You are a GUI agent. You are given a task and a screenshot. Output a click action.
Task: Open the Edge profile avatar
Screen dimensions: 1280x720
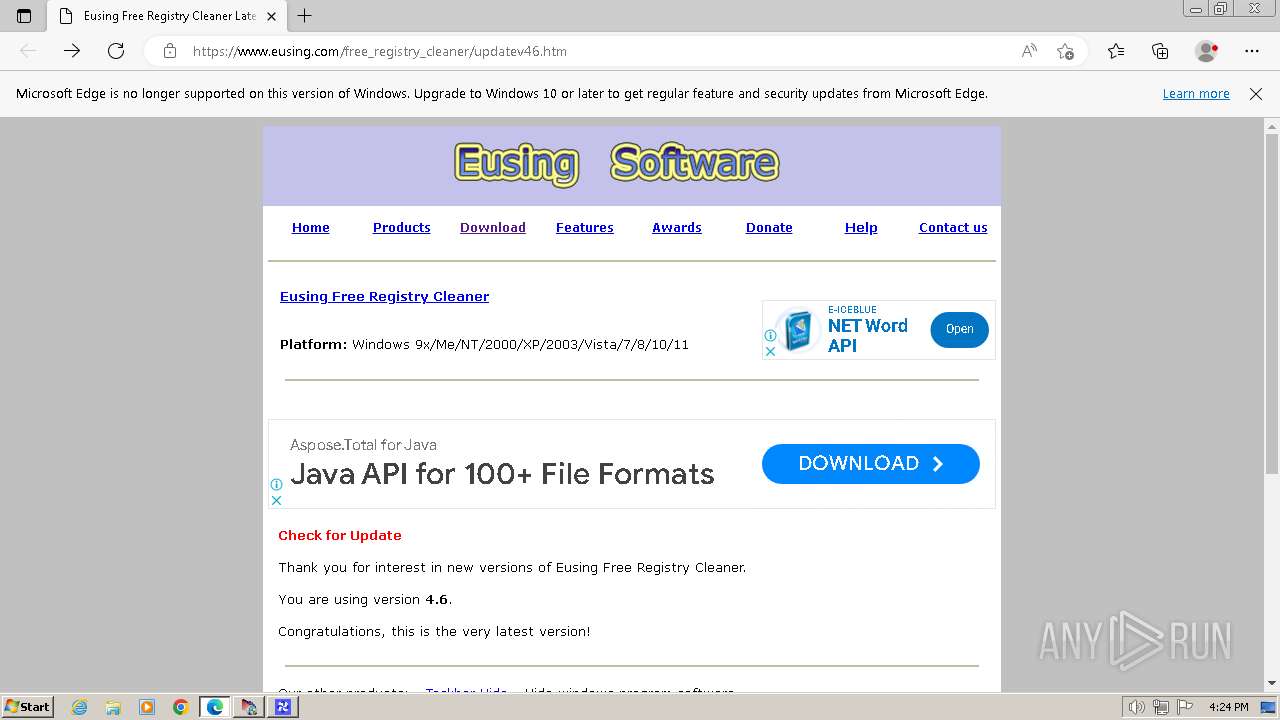[1206, 51]
